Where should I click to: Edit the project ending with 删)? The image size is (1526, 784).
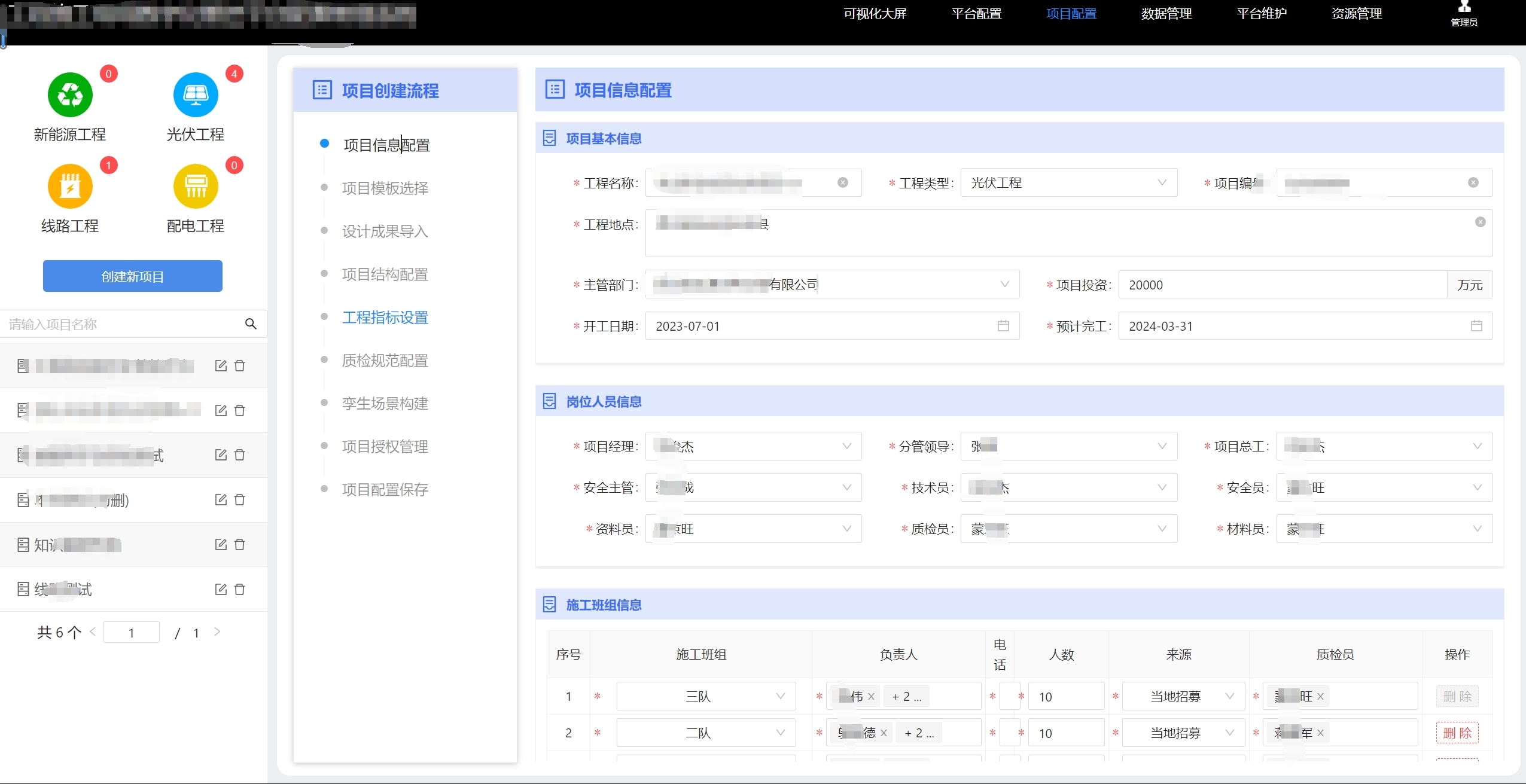click(221, 499)
